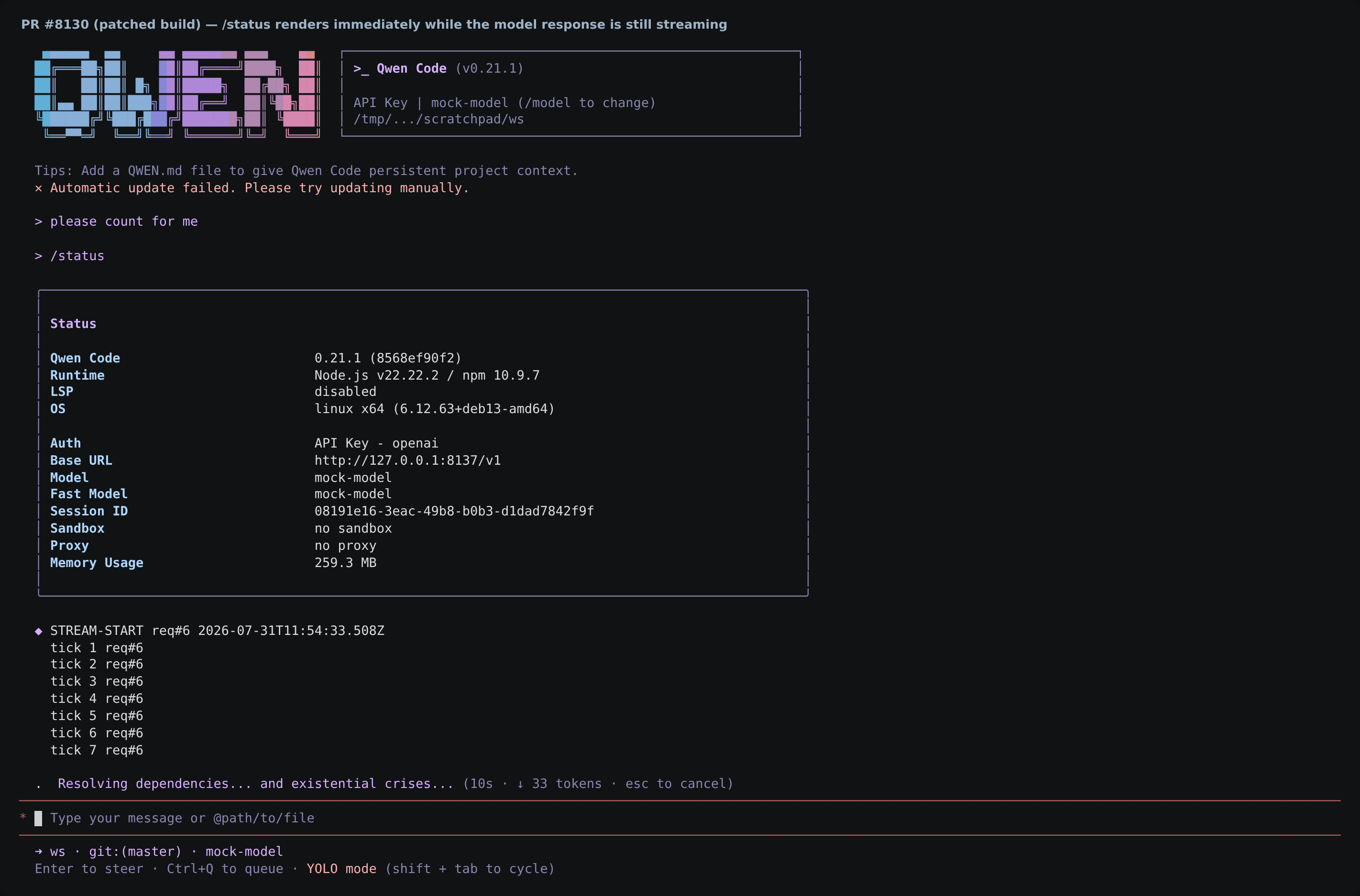Click the 'http://127.0.0.1:8137/v1' URL
The width and height of the screenshot is (1360, 896).
click(407, 460)
